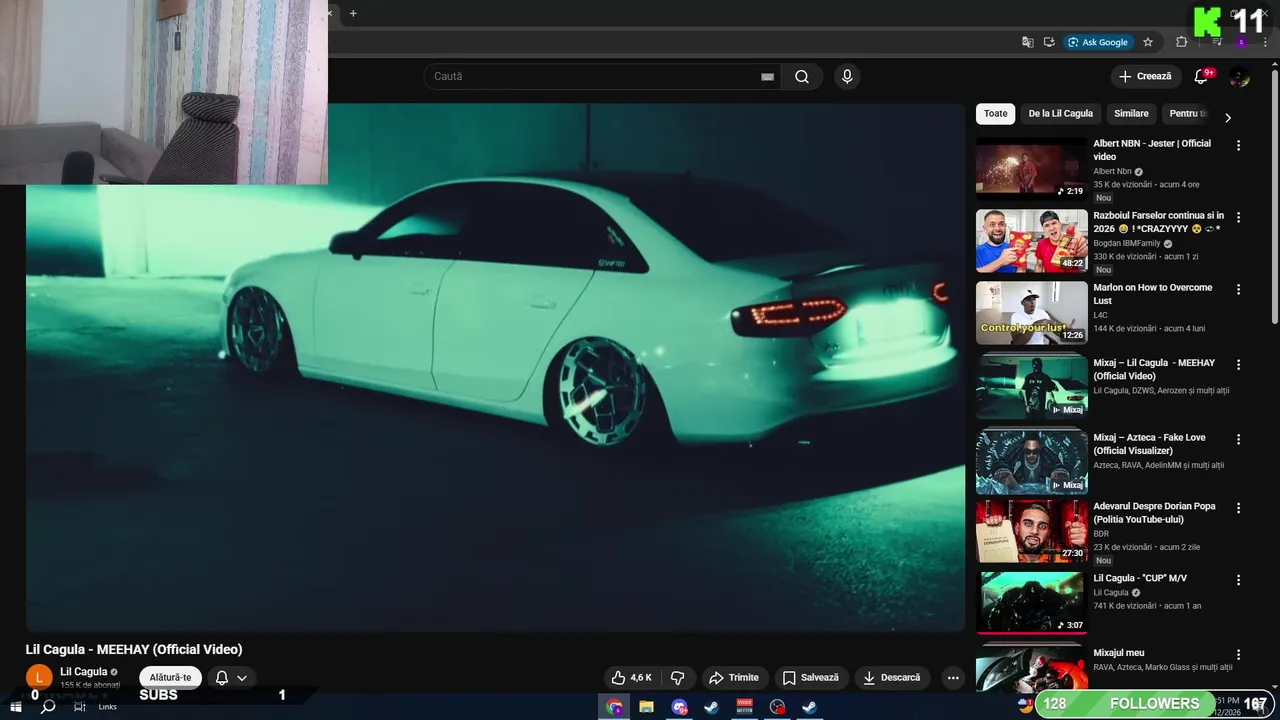
Task: Click the Ask Google button
Action: (x=1098, y=42)
